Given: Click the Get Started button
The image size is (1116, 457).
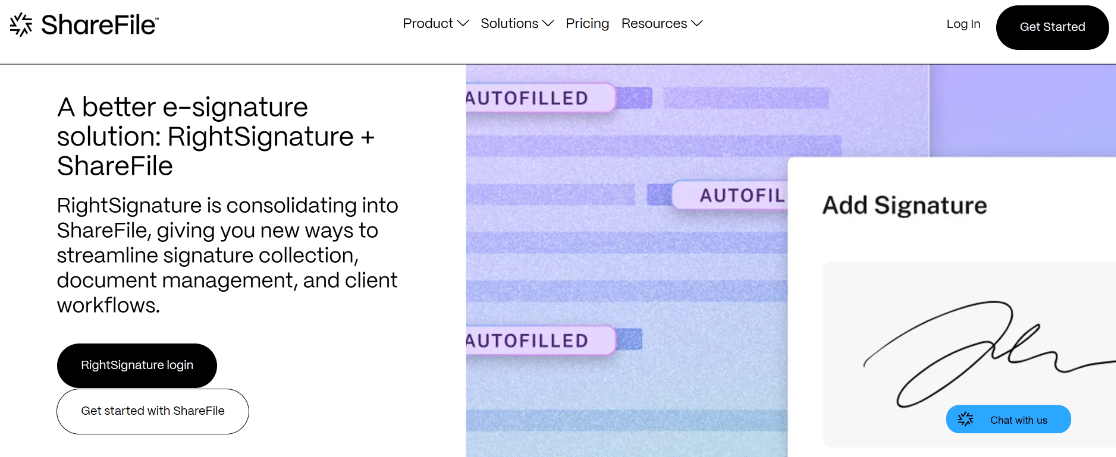Looking at the screenshot, I should pos(1052,27).
